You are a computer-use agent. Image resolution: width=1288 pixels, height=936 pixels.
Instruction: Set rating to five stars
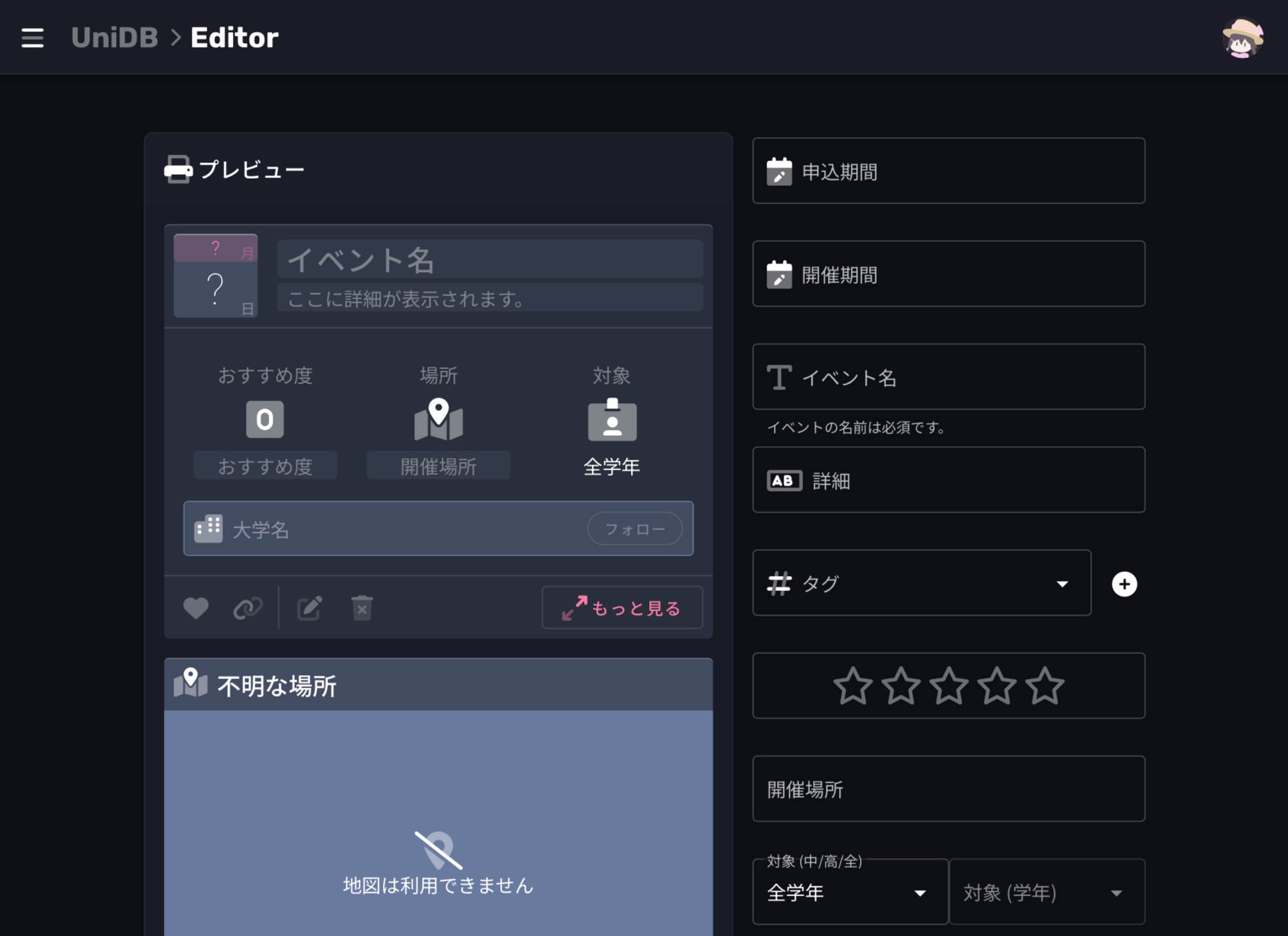[1045, 686]
